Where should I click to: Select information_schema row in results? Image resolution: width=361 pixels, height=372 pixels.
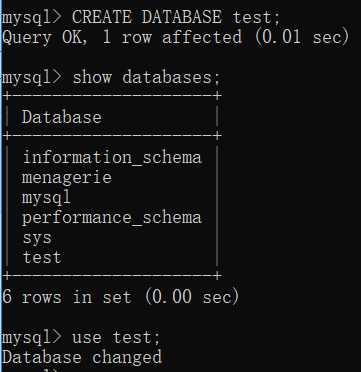click(x=112, y=157)
